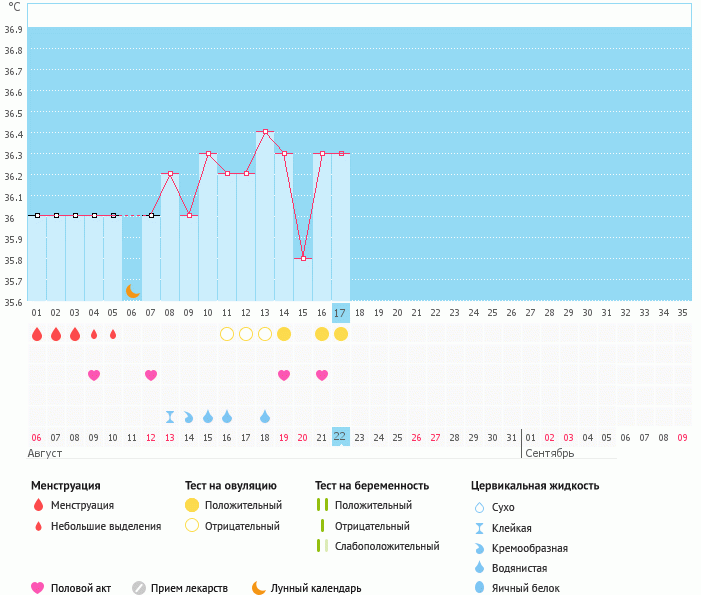This screenshot has height=595, width=701.
Task: Select the highlighted cycle day 17 label
Action: click(340, 313)
